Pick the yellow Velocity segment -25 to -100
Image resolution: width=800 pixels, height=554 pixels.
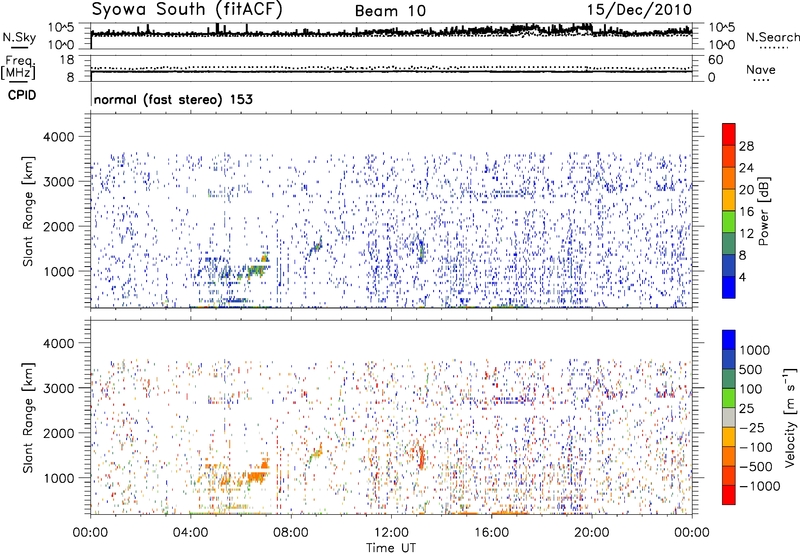729,437
